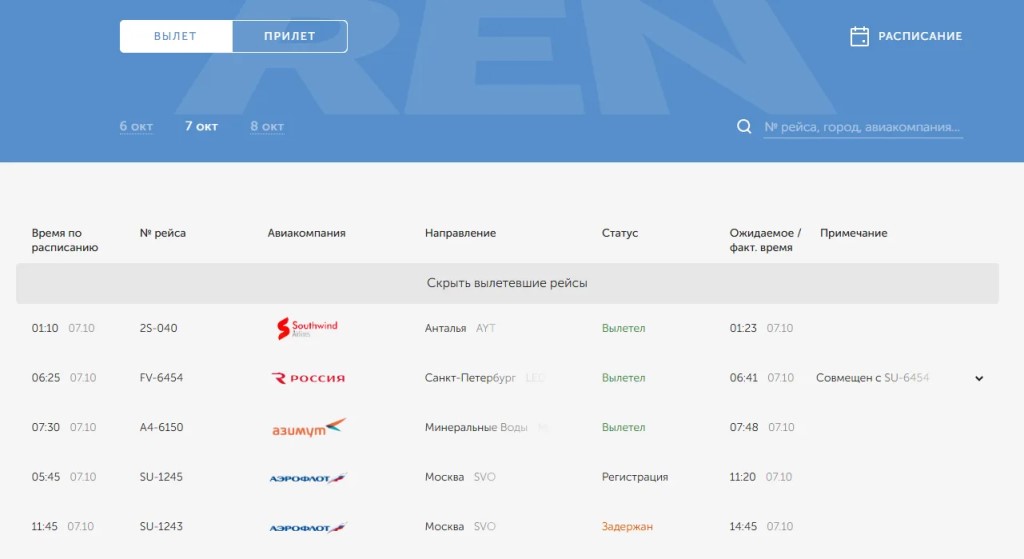This screenshot has width=1024, height=559.
Task: Click the Примечание column header
Action: pos(854,233)
